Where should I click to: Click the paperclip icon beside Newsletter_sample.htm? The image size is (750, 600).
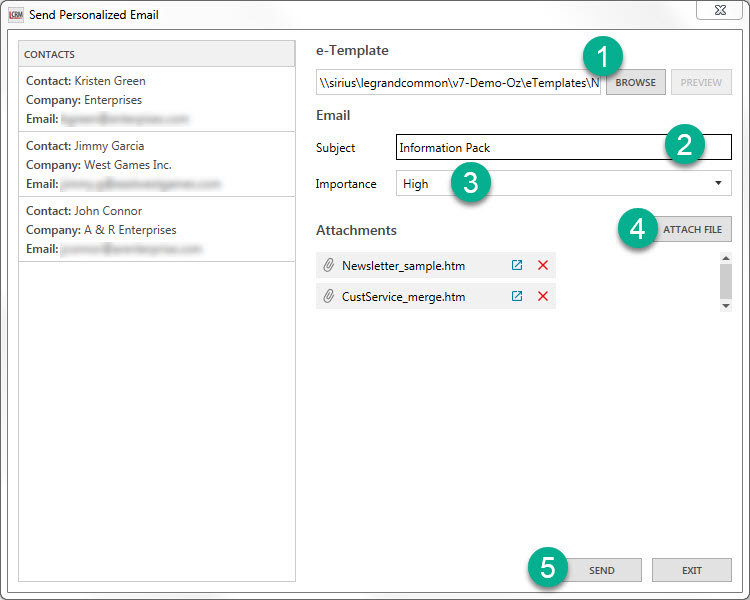coord(328,266)
